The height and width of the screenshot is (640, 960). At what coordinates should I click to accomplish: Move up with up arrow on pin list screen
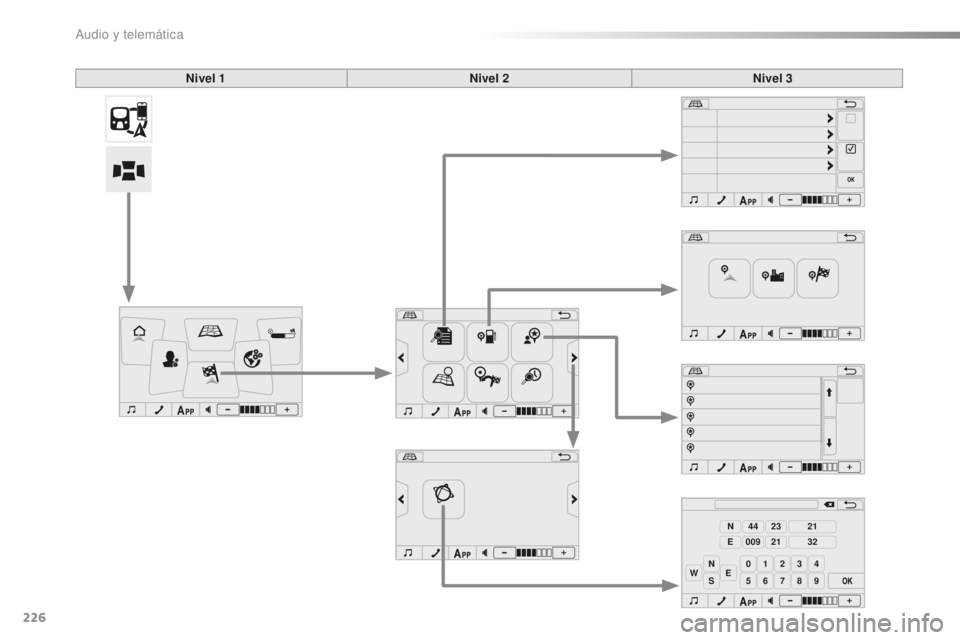[829, 393]
